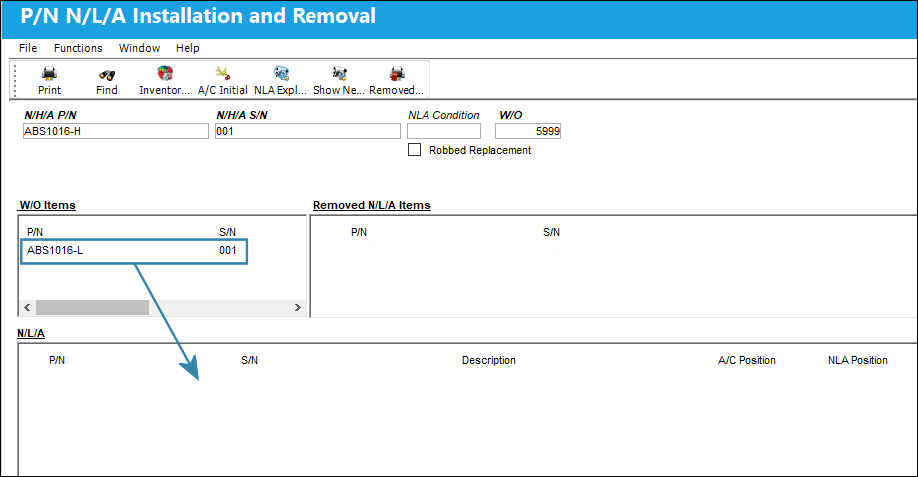The image size is (918, 477).
Task: Click the S/N header in Removed N/L/A Items
Action: 551,232
